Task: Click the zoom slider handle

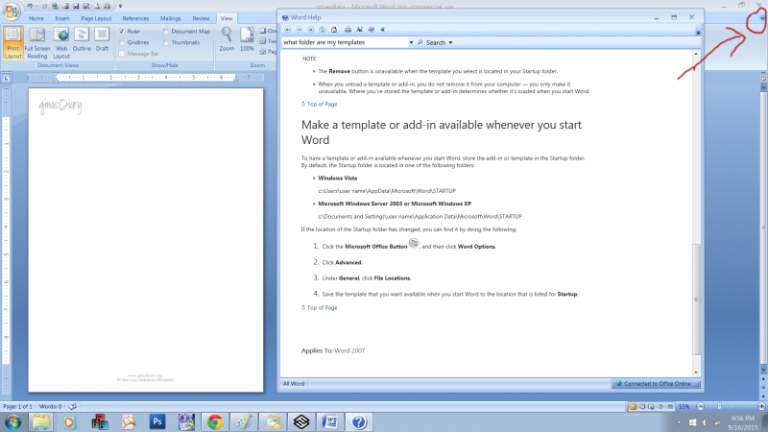Action: coord(719,407)
